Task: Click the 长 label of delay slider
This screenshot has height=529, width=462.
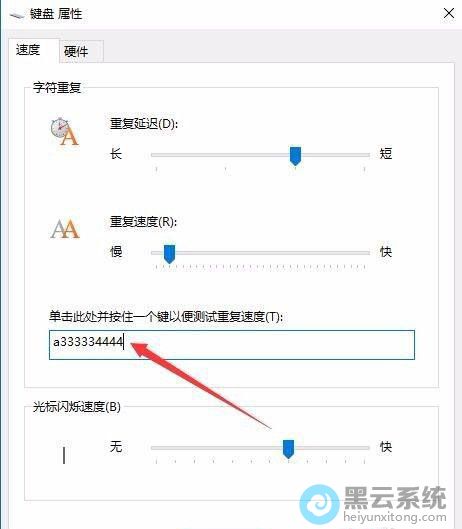Action: click(116, 154)
